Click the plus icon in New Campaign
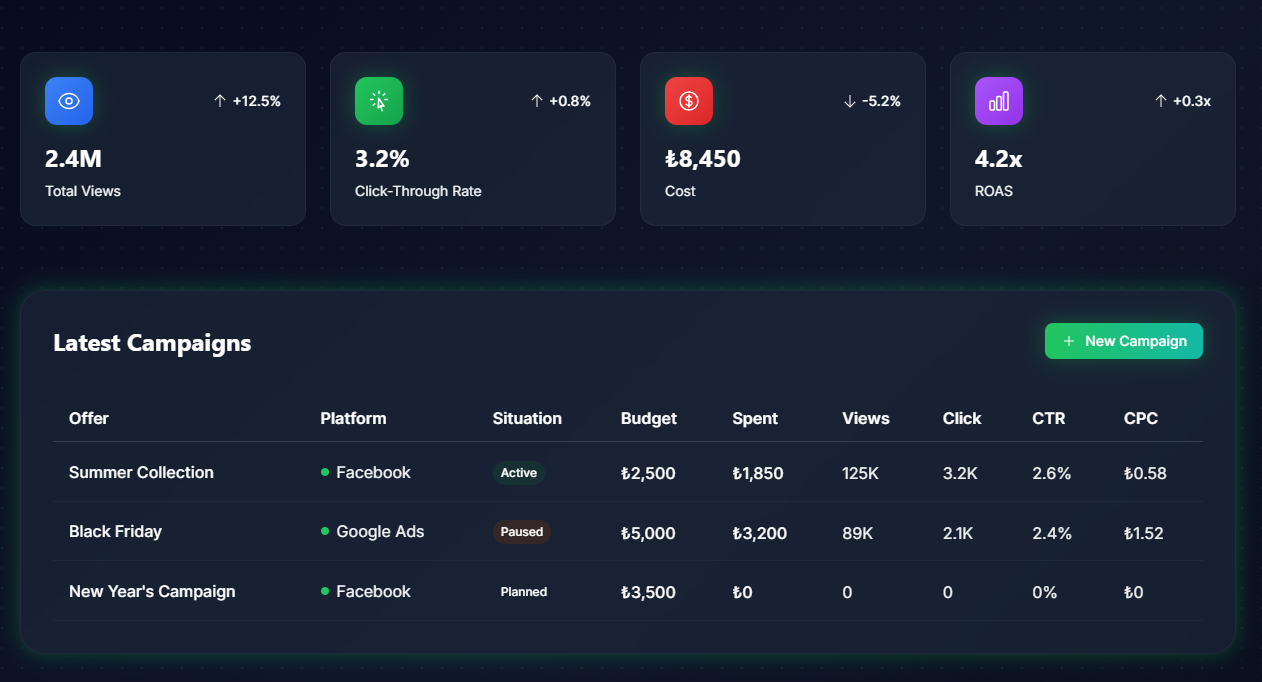Image resolution: width=1262 pixels, height=682 pixels. click(1069, 341)
